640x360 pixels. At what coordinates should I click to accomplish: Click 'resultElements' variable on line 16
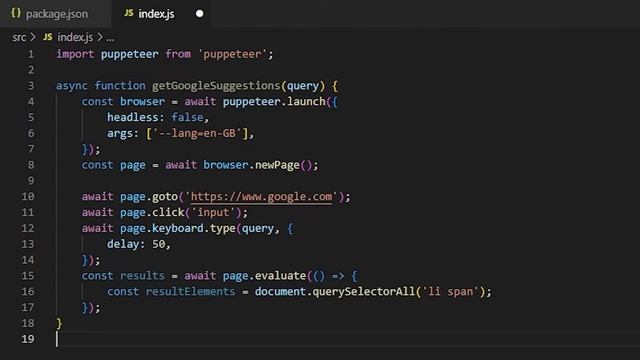(x=191, y=292)
